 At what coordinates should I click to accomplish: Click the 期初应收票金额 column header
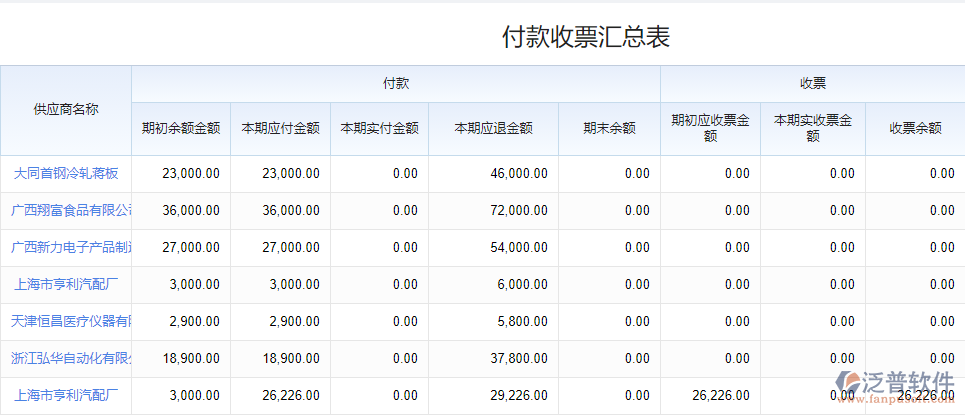[710, 128]
